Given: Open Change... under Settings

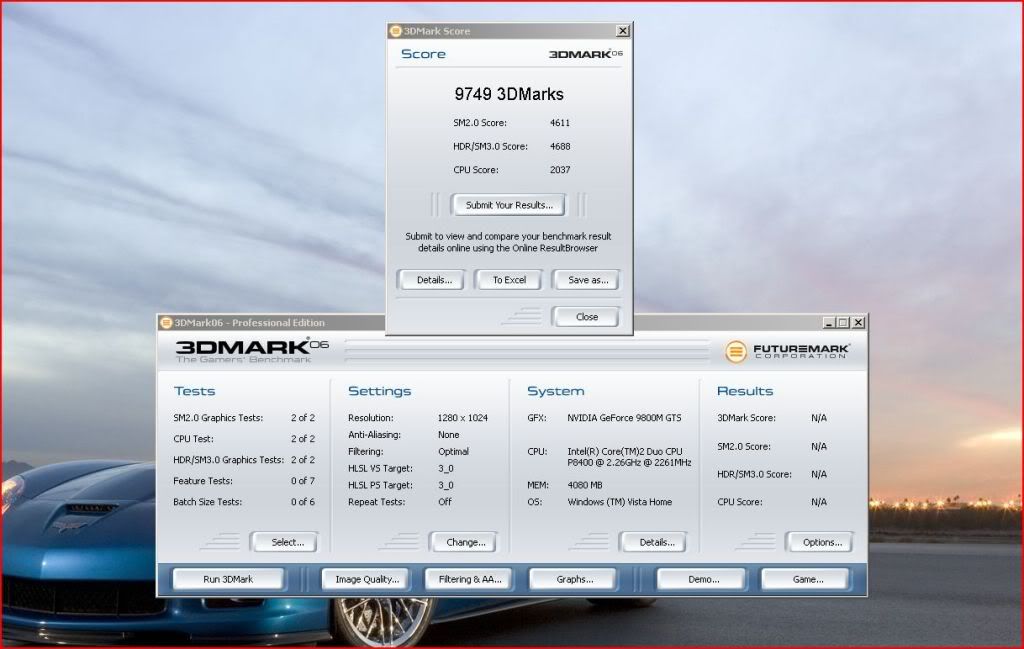Looking at the screenshot, I should coord(464,542).
